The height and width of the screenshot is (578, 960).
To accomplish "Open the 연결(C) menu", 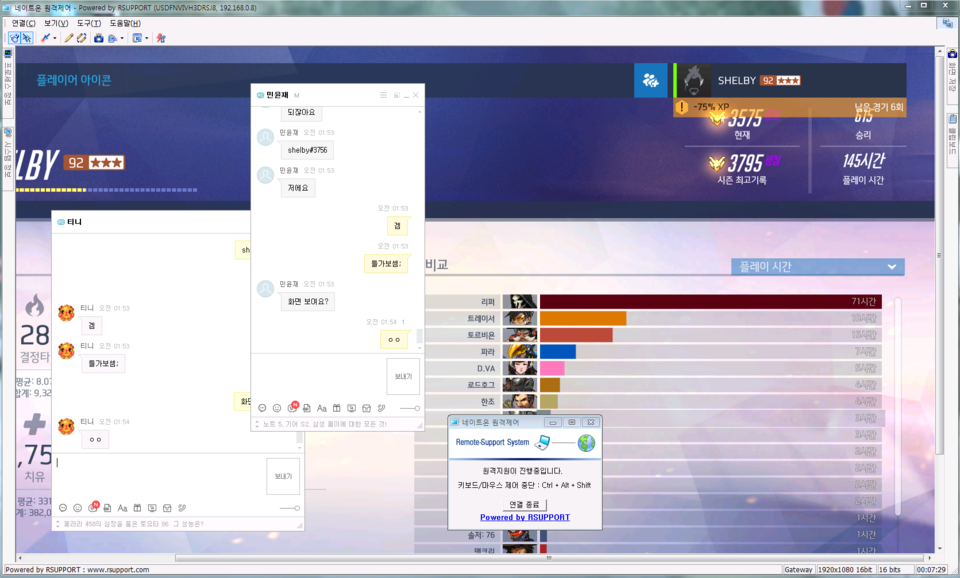I will [x=23, y=23].
